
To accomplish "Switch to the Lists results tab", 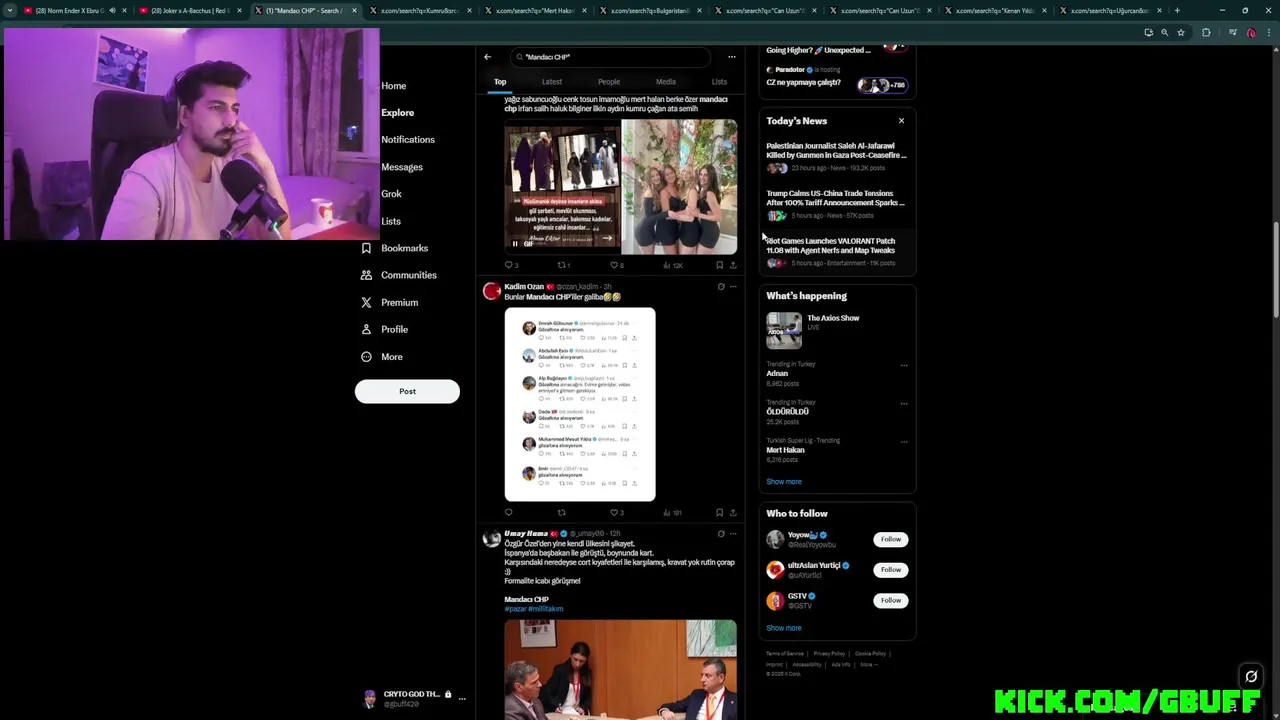I will pyautogui.click(x=719, y=82).
